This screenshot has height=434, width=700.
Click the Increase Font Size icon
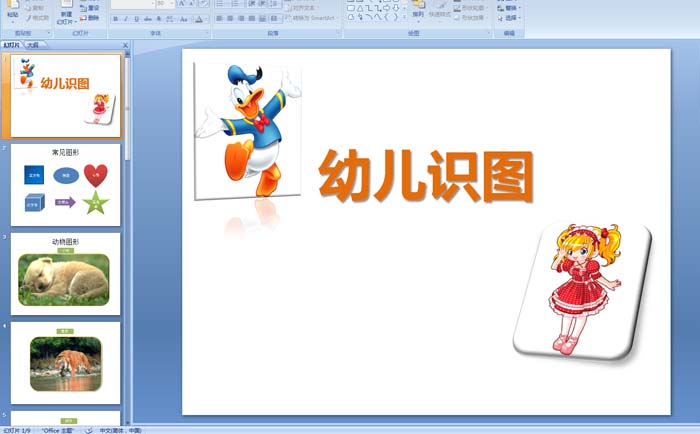pyautogui.click(x=182, y=4)
